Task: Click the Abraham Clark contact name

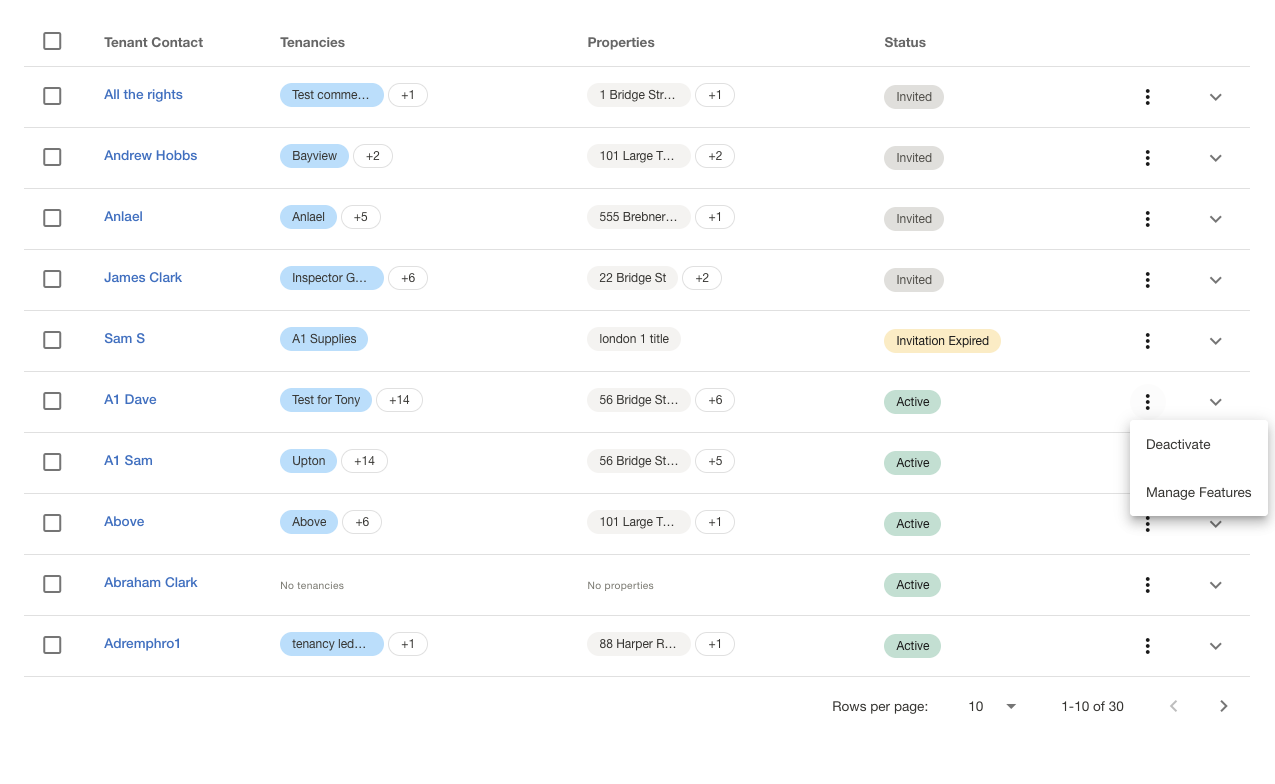Action: [x=151, y=583]
